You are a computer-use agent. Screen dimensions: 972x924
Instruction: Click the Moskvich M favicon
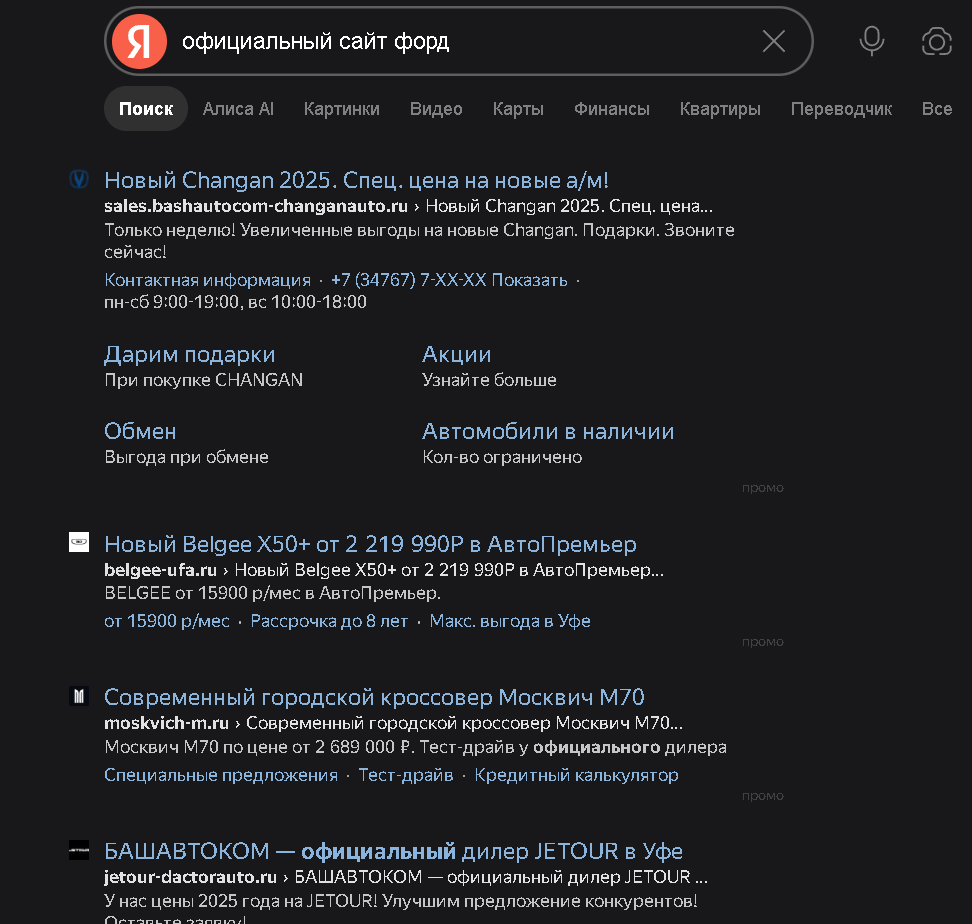click(x=79, y=696)
